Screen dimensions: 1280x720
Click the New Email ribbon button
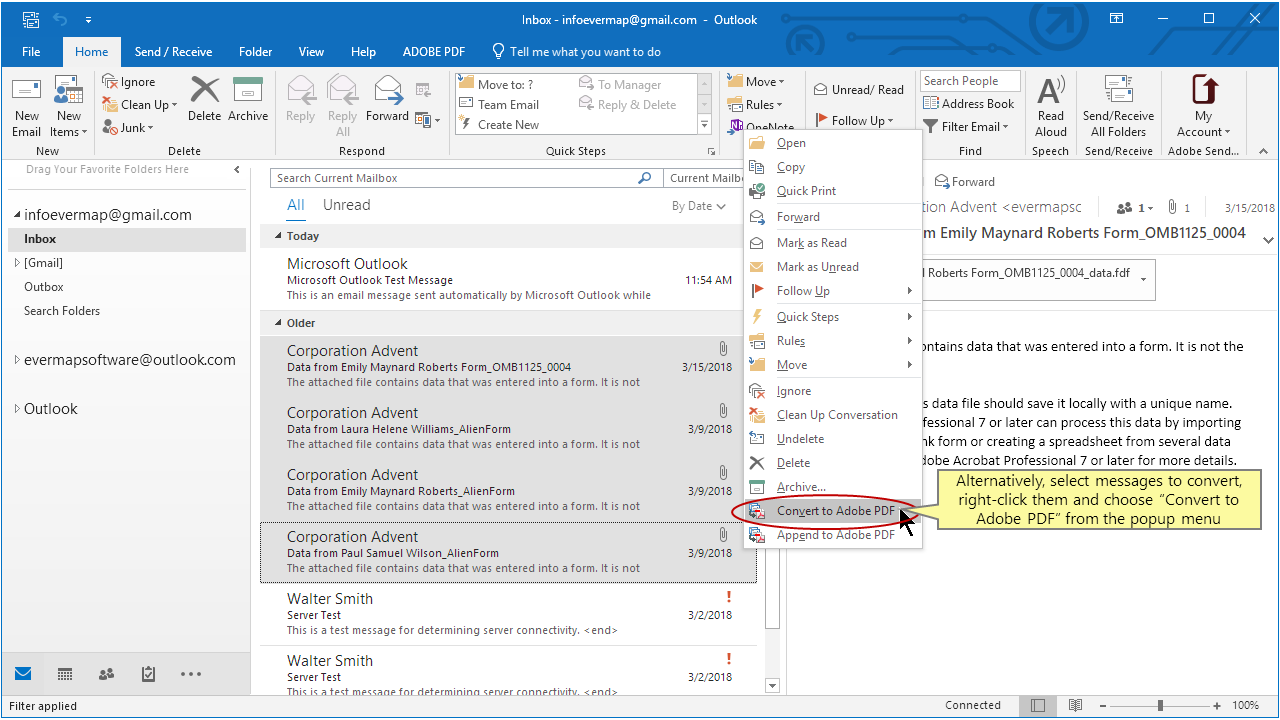[26, 107]
